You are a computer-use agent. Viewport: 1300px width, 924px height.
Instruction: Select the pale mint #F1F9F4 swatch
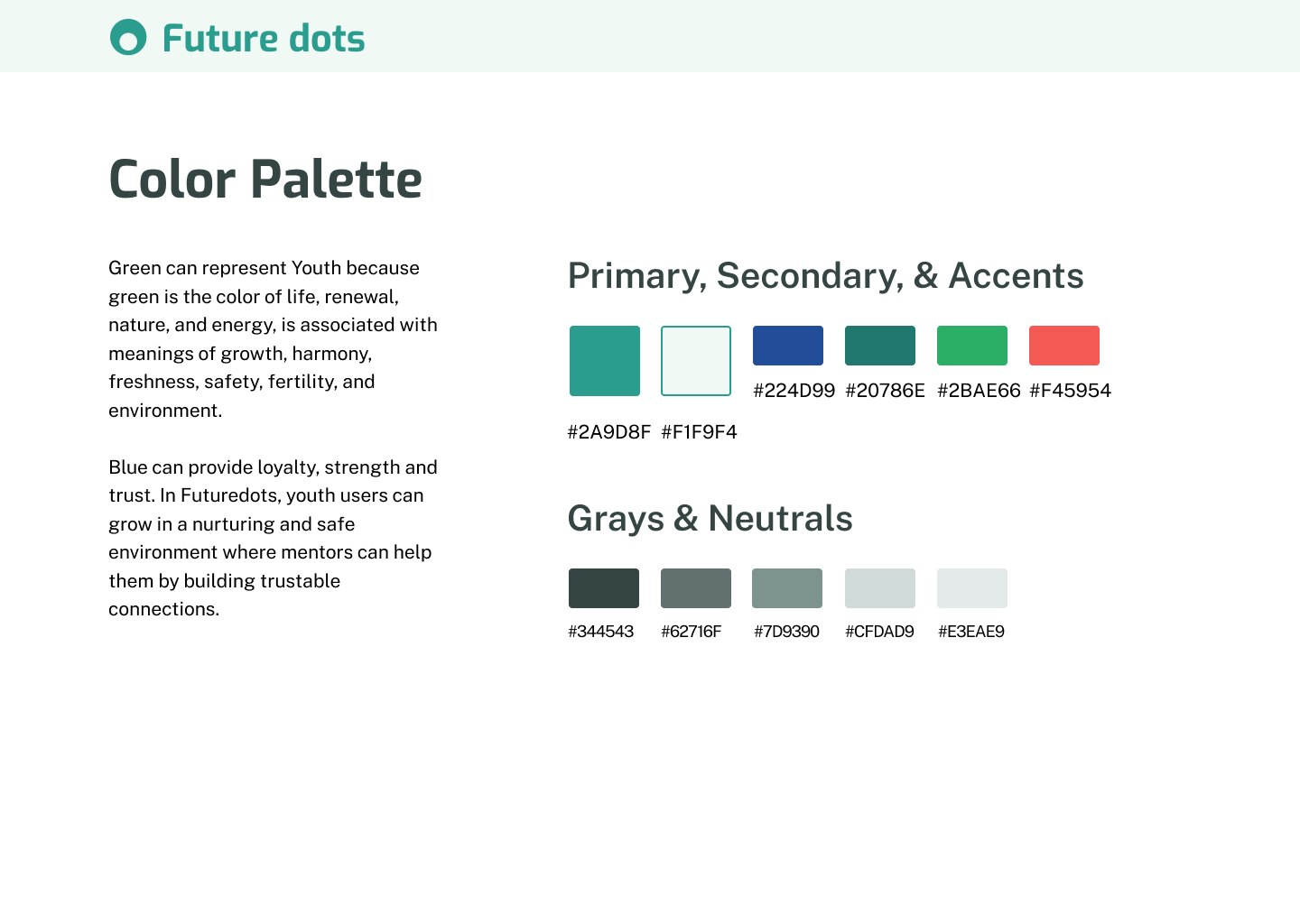pyautogui.click(x=696, y=361)
